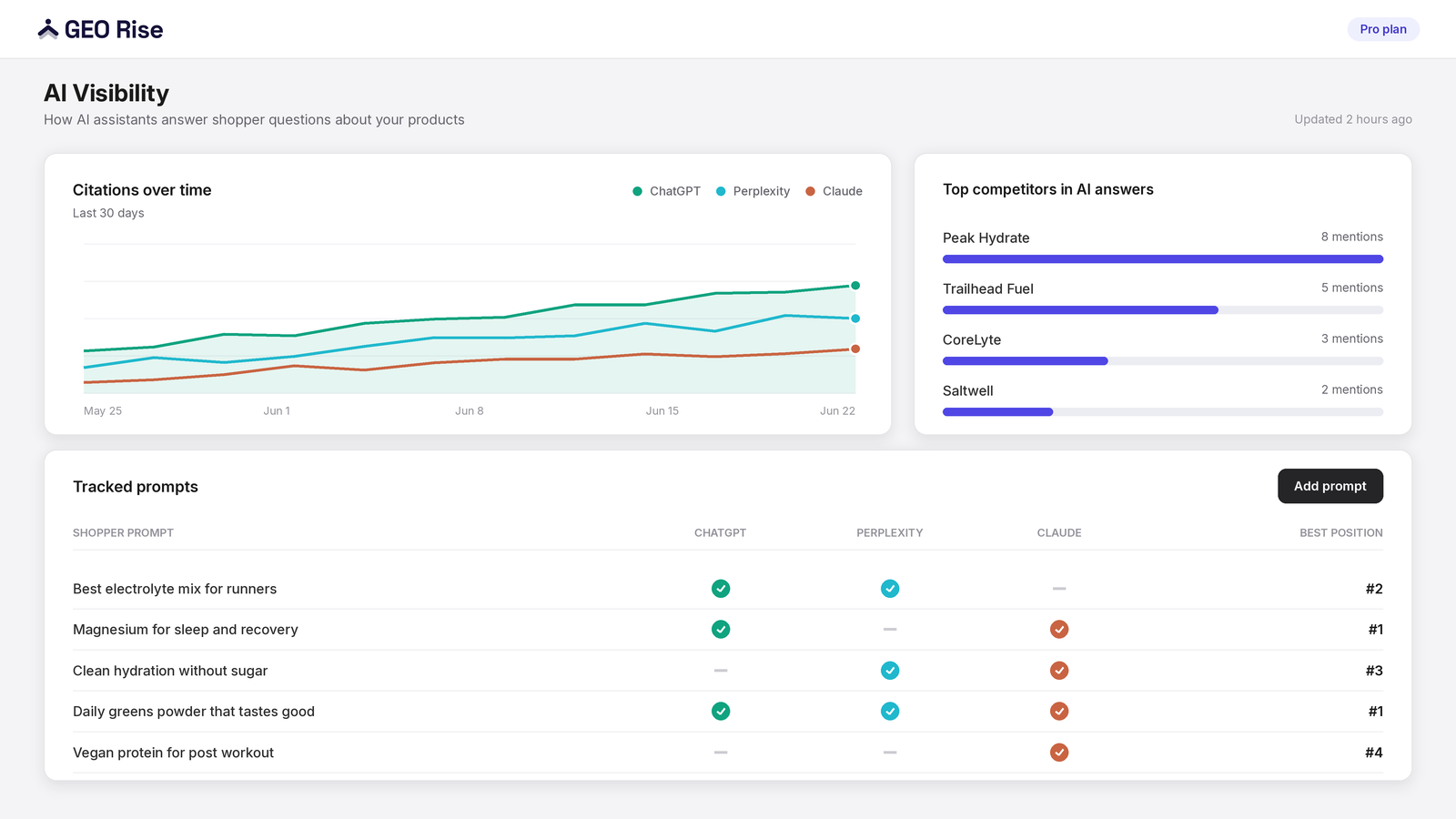Click Saltwell mentions bar
This screenshot has height=819, width=1456.
1163,412
